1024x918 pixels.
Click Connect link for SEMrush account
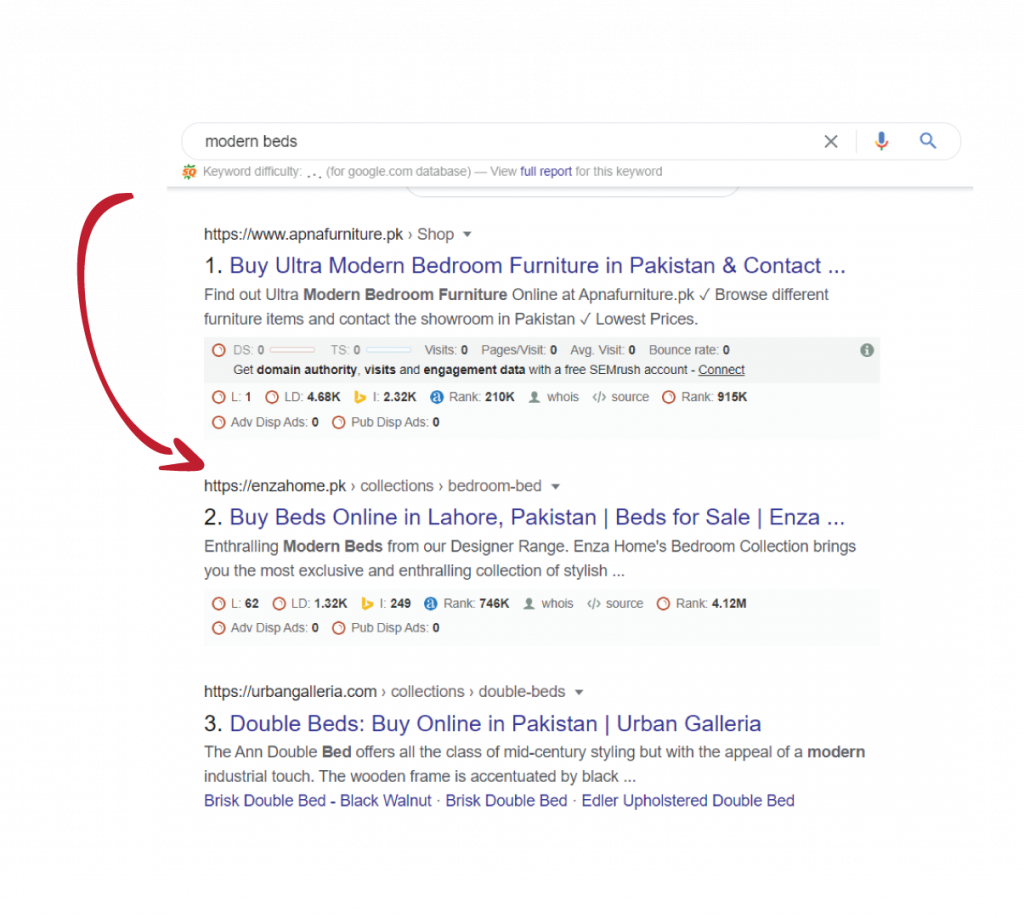point(721,370)
